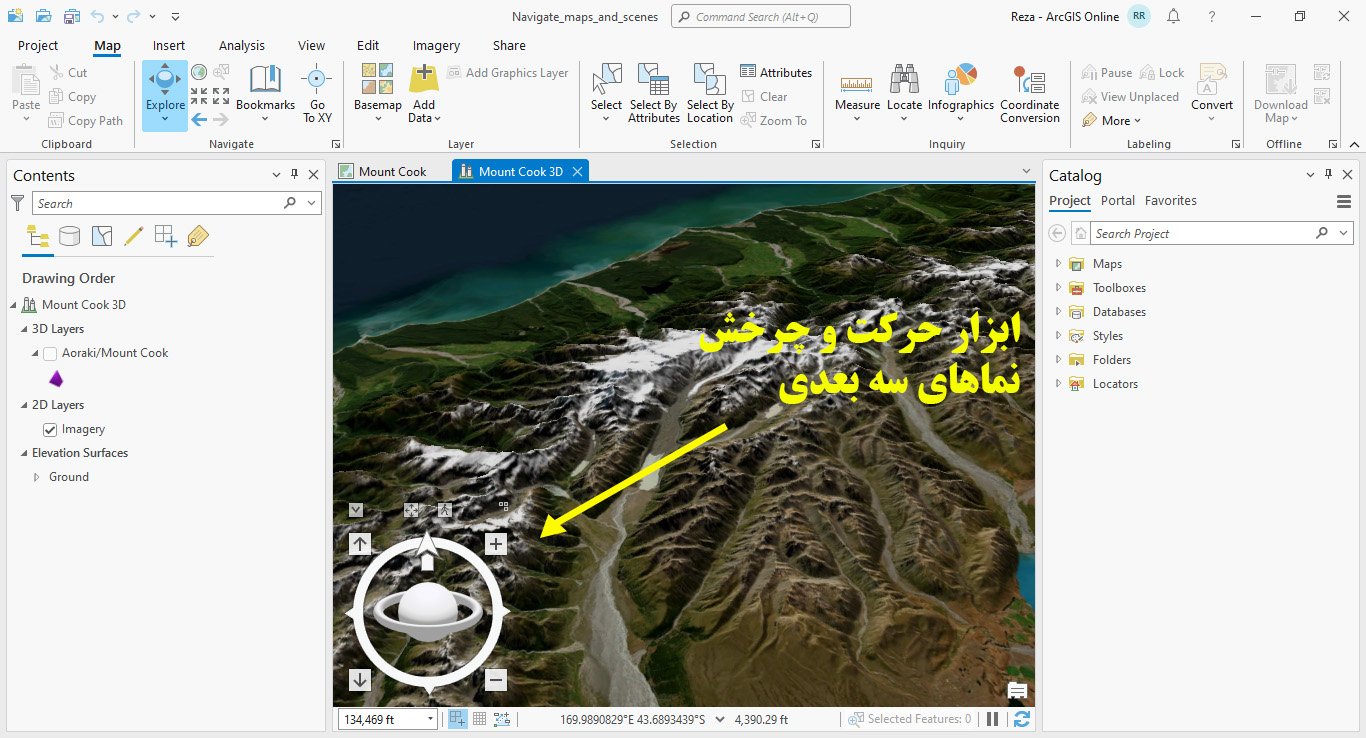Uncheck the Imagery layer visibility
The image size is (1366, 738).
coord(49,429)
